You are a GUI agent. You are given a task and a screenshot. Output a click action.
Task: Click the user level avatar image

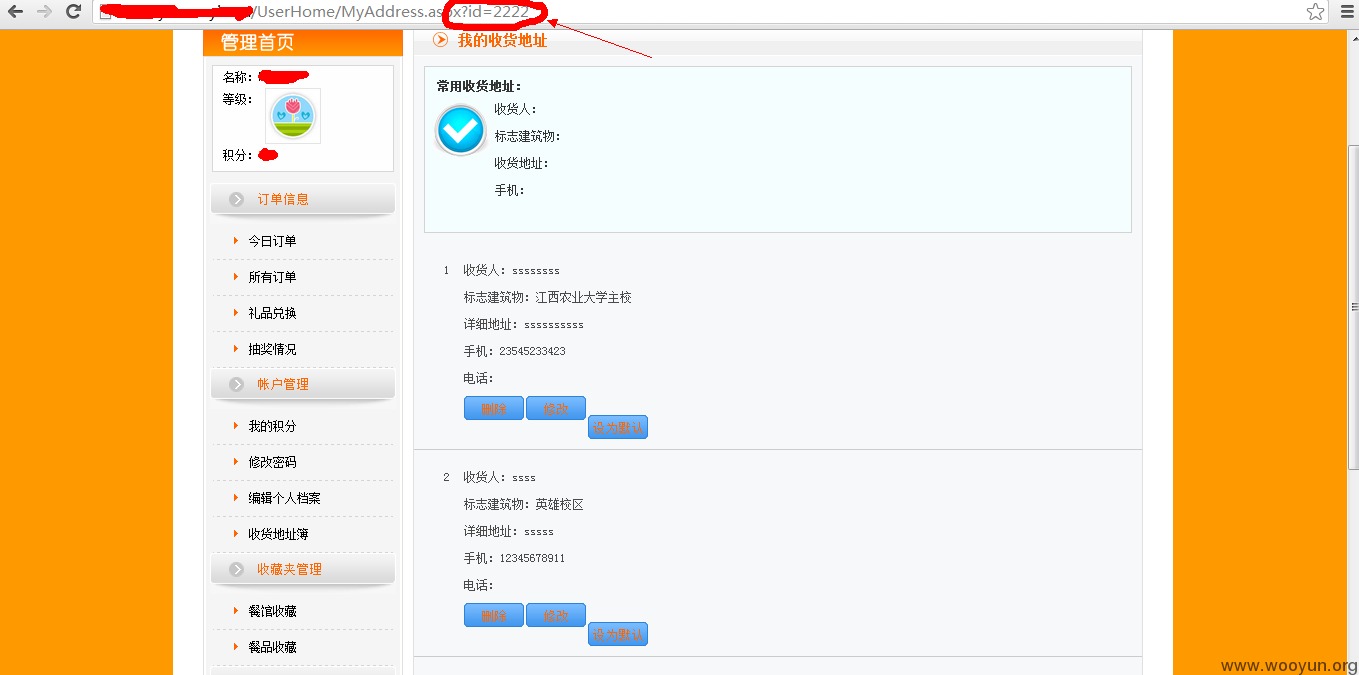[x=293, y=116]
